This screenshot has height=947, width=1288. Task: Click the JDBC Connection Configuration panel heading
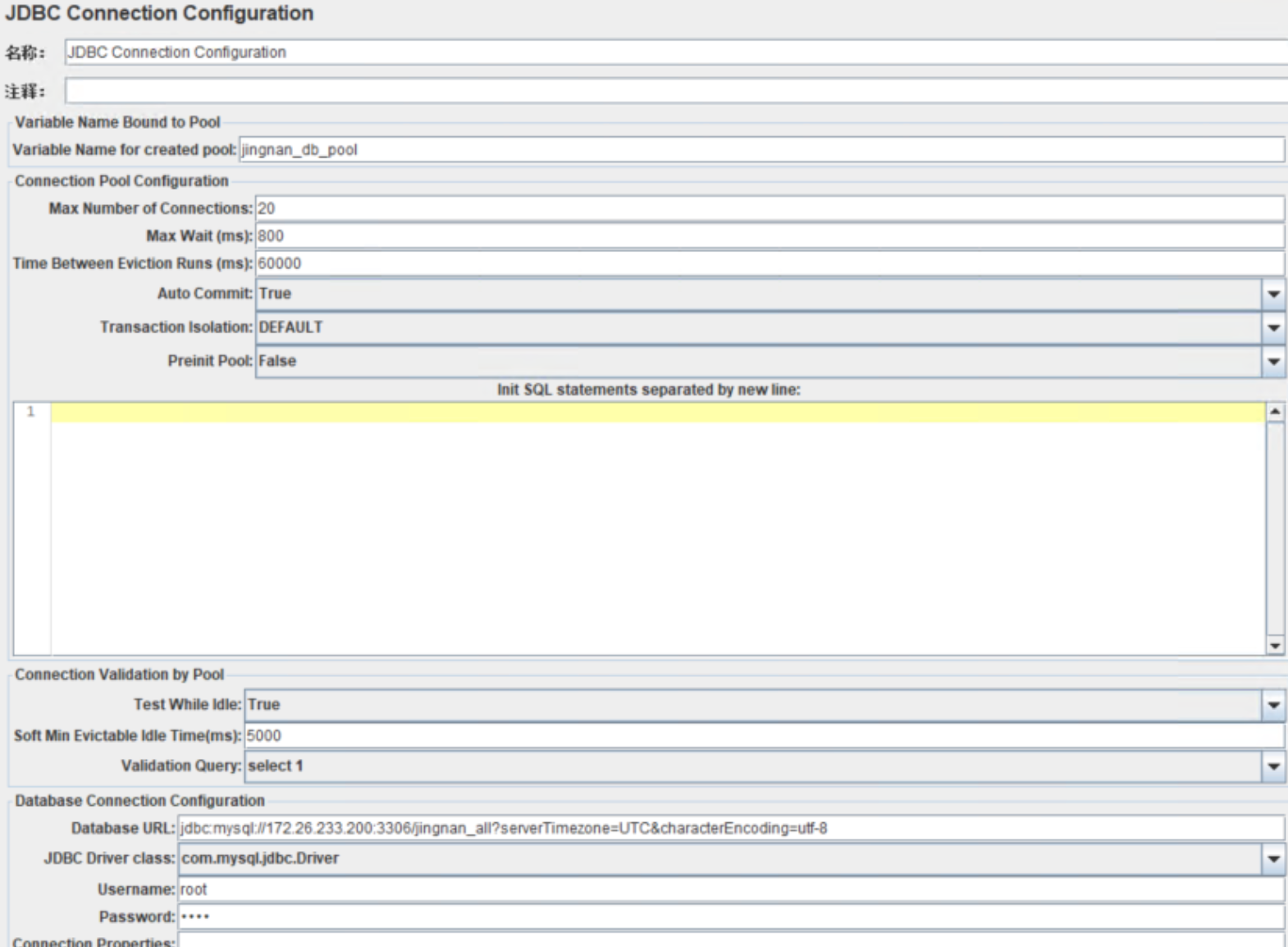click(x=159, y=13)
